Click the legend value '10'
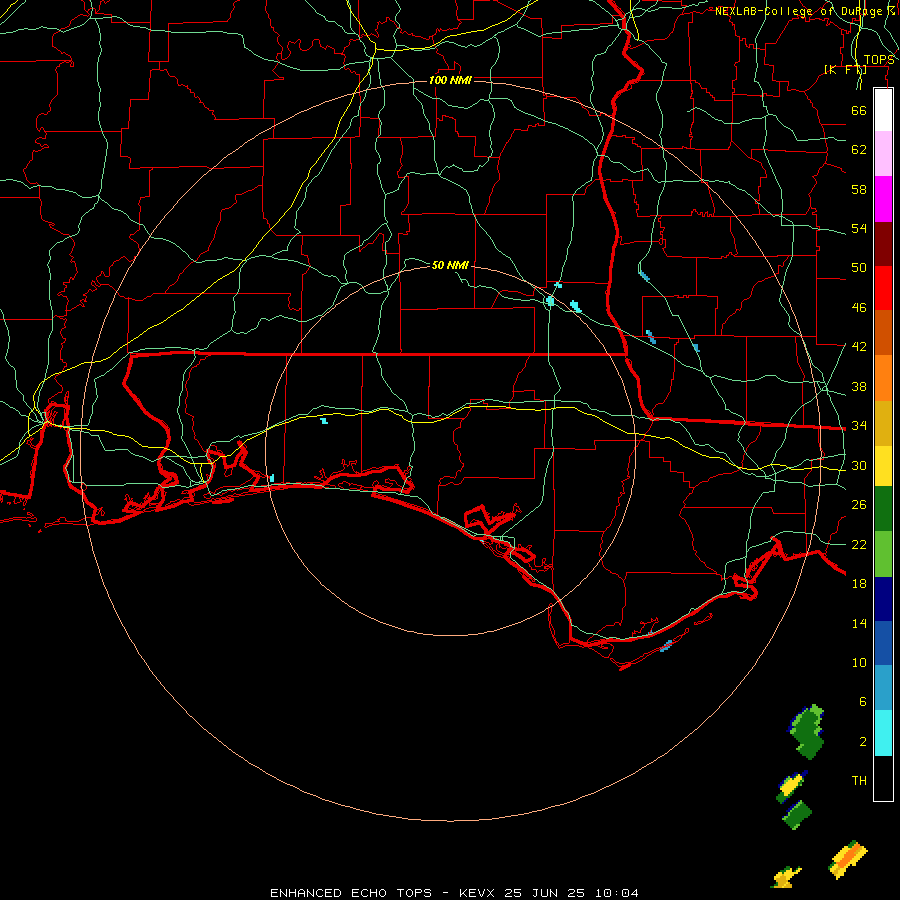Viewport: 900px width, 900px height. coord(859,663)
